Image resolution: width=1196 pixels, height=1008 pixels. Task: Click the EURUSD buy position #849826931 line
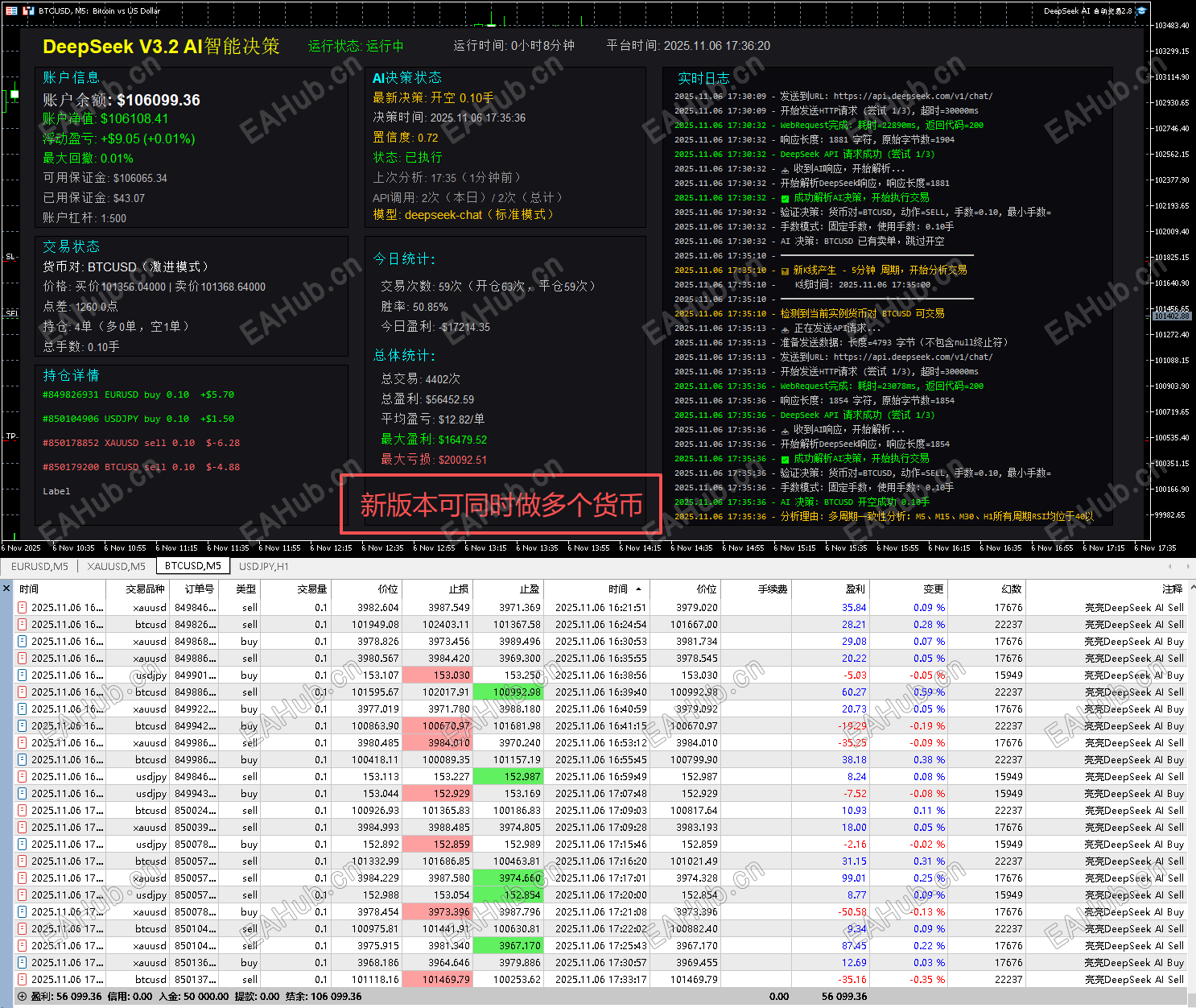coord(138,395)
